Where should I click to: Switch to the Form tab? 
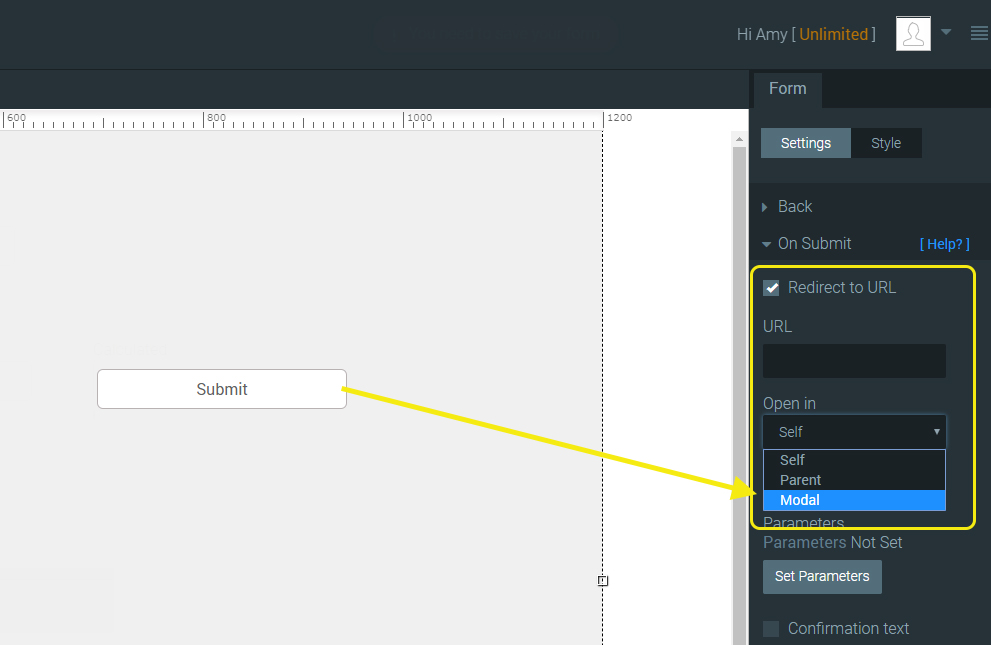[x=787, y=88]
